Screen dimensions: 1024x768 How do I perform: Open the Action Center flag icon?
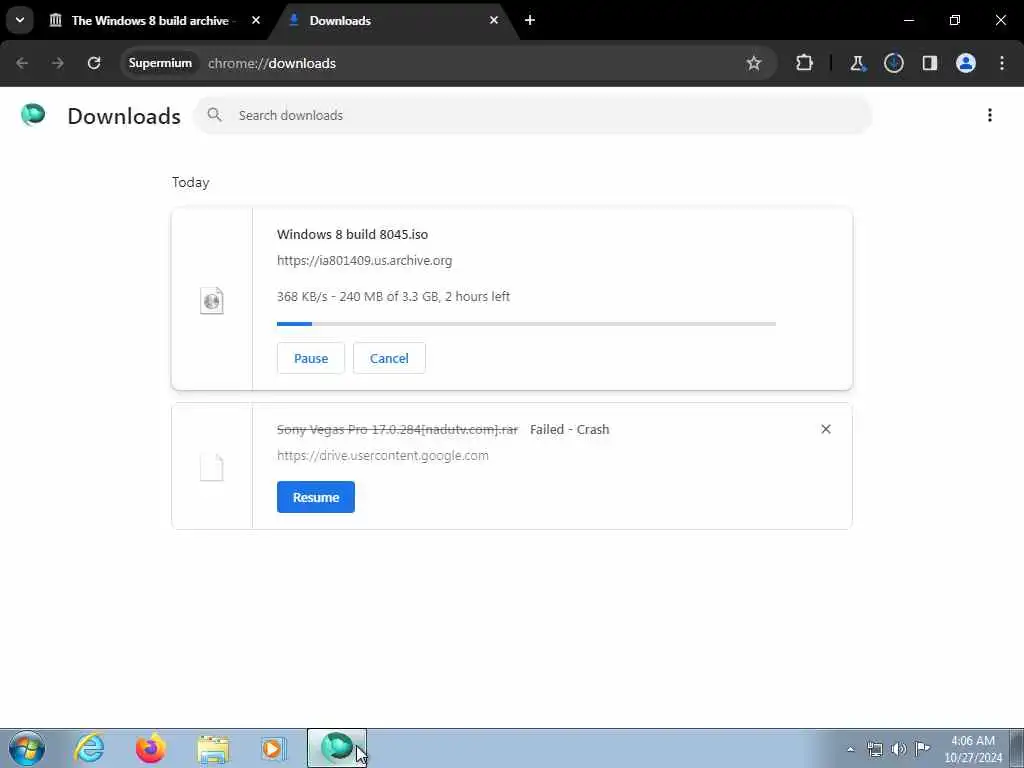(922, 749)
